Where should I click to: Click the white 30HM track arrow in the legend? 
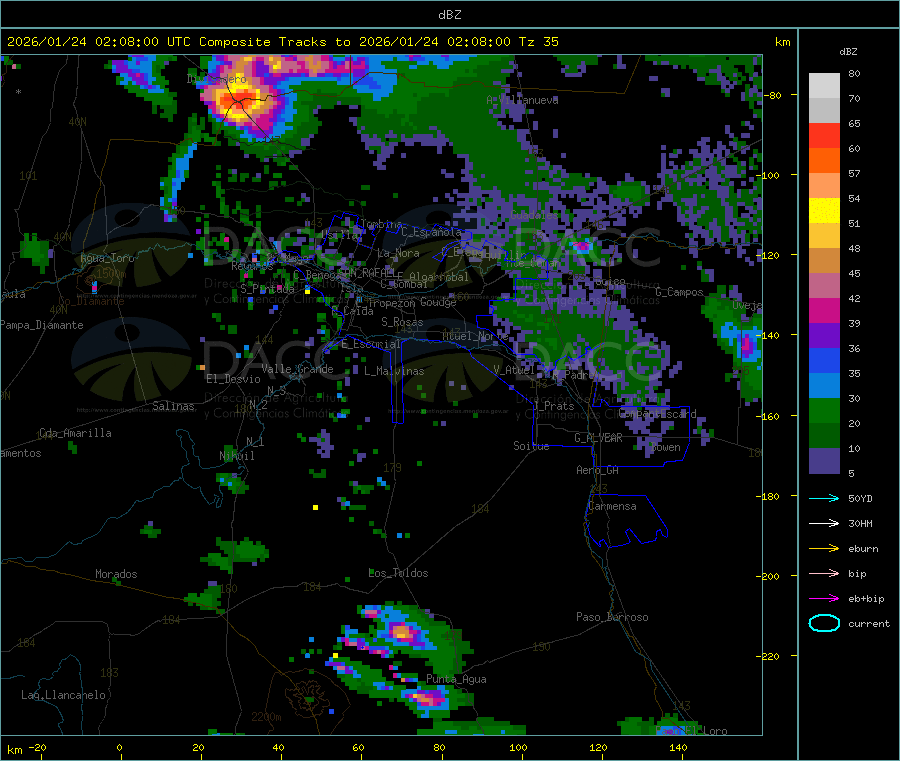[x=824, y=523]
